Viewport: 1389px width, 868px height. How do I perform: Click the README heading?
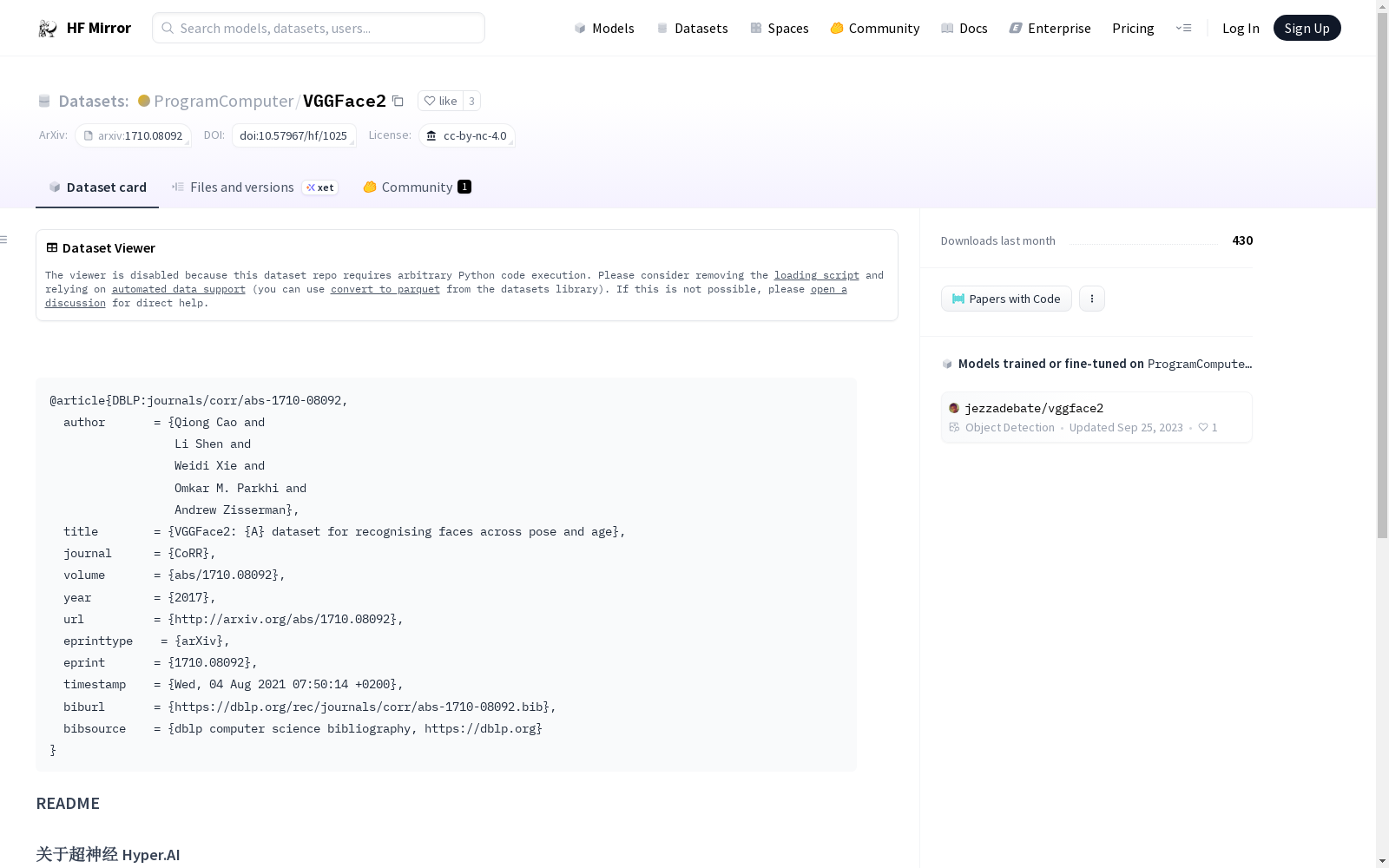tap(68, 803)
